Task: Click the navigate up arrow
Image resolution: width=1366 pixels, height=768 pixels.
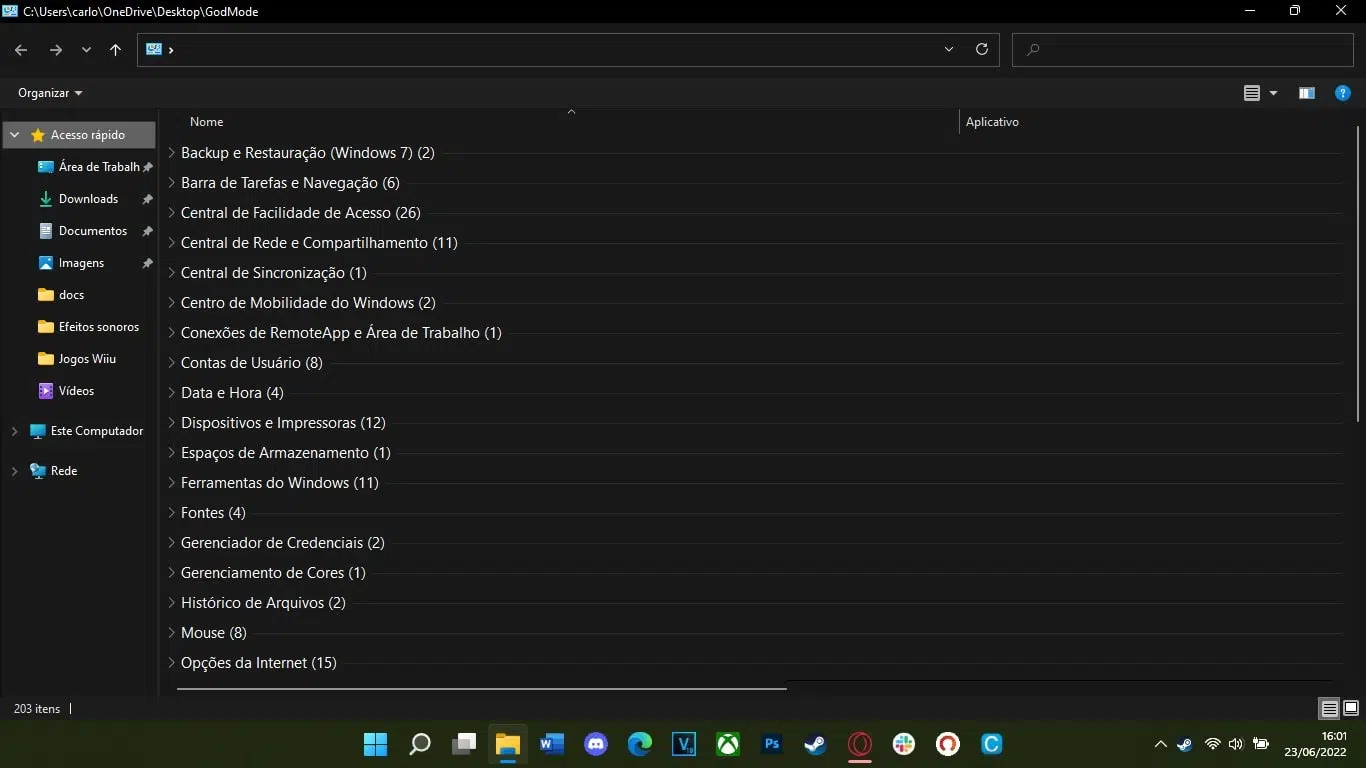Action: (115, 49)
